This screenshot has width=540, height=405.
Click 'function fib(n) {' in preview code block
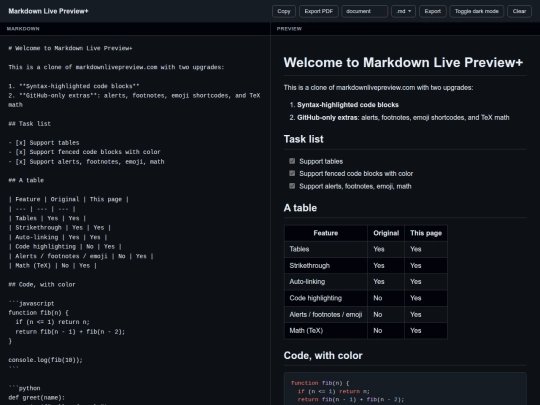(x=320, y=383)
